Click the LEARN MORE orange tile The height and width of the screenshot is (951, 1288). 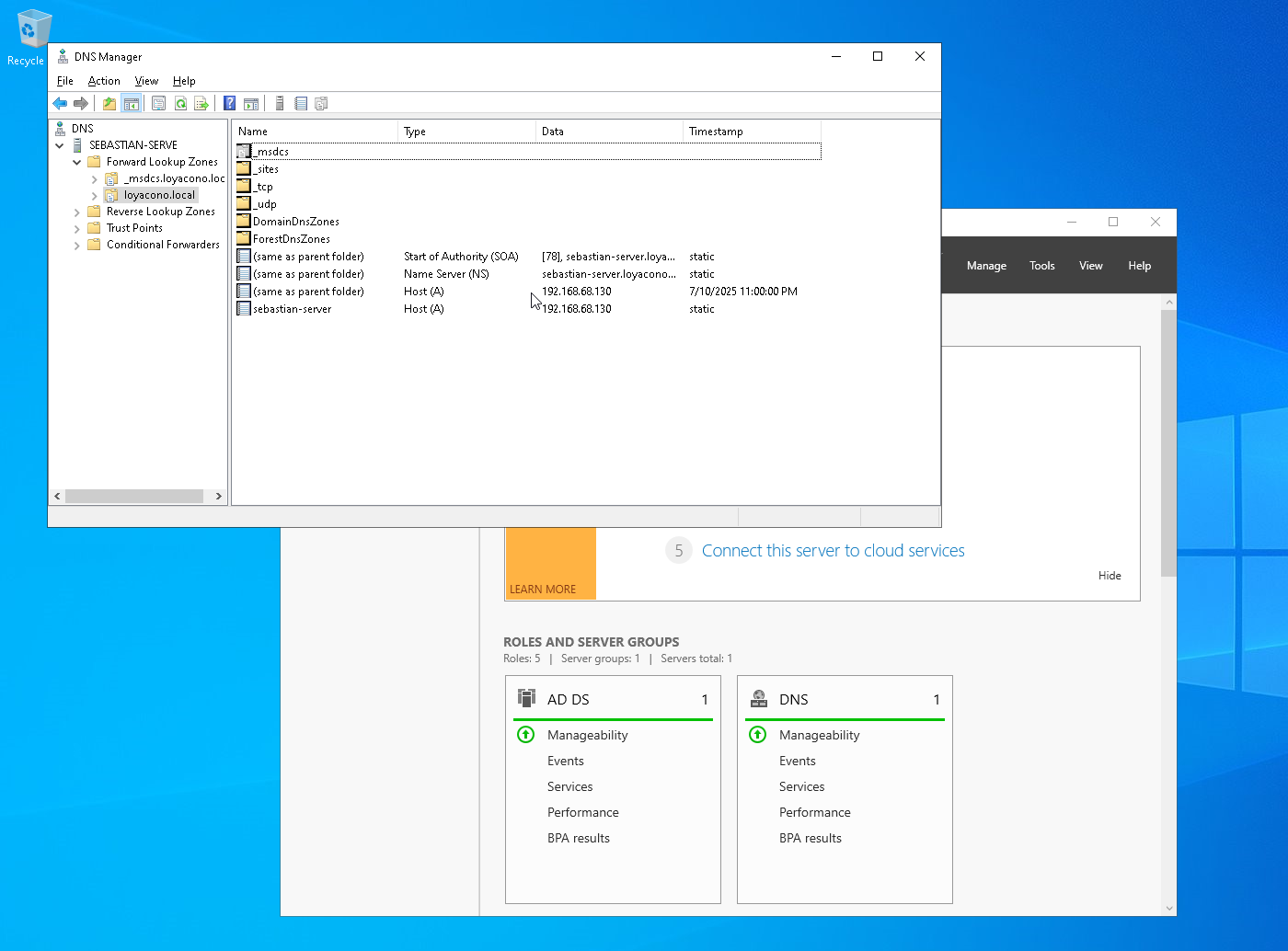(550, 563)
